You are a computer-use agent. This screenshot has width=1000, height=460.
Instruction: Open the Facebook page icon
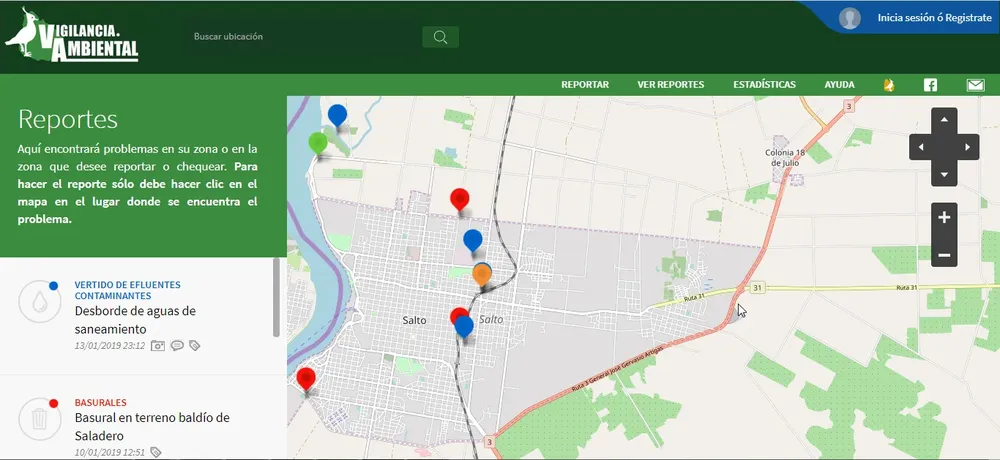(930, 85)
